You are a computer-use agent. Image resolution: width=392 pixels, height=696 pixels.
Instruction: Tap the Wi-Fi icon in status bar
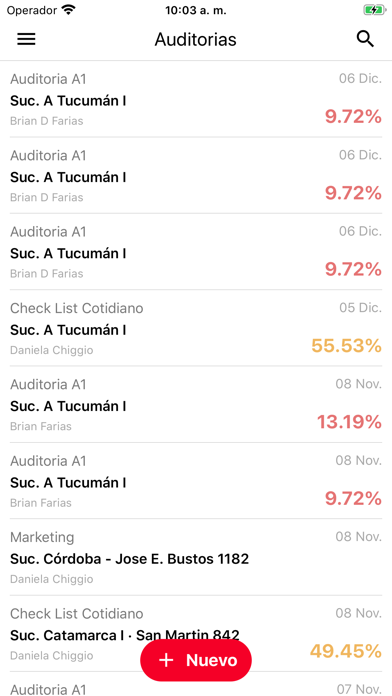(x=68, y=10)
